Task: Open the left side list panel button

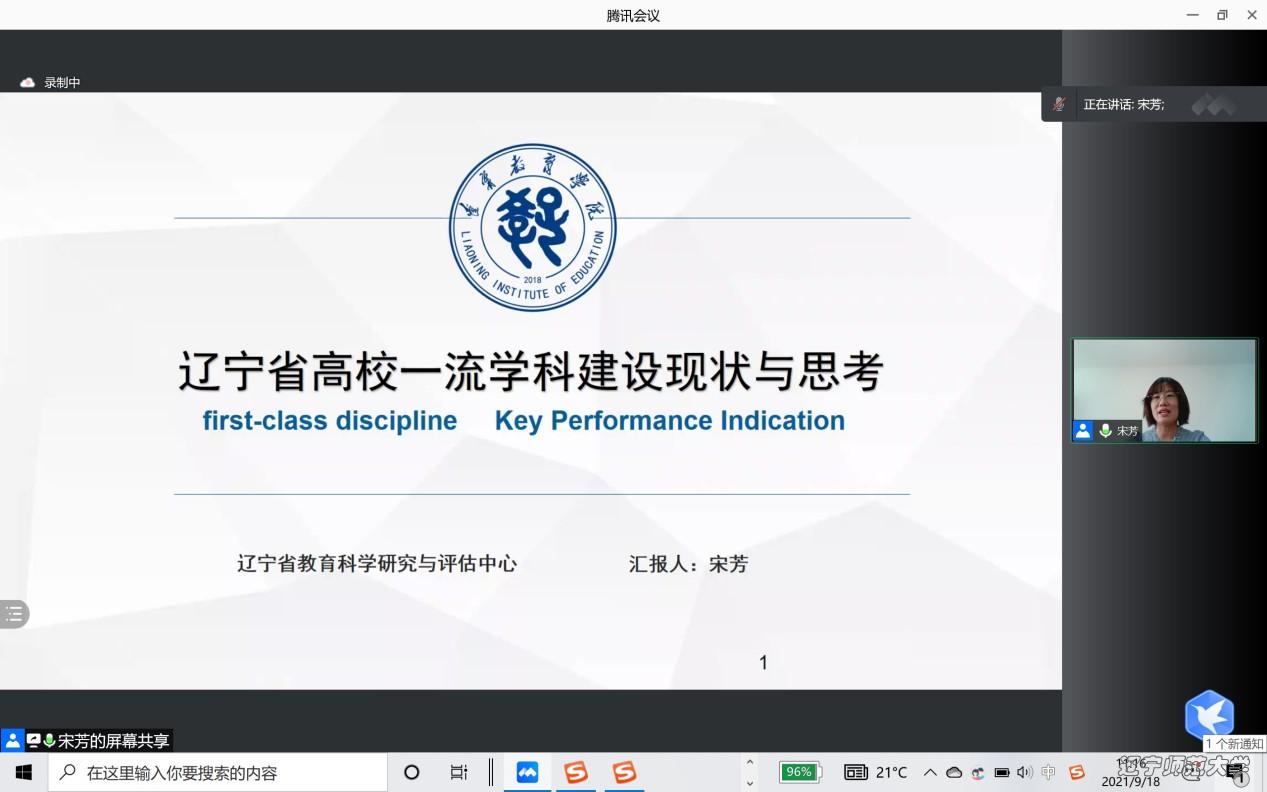Action: tap(14, 614)
